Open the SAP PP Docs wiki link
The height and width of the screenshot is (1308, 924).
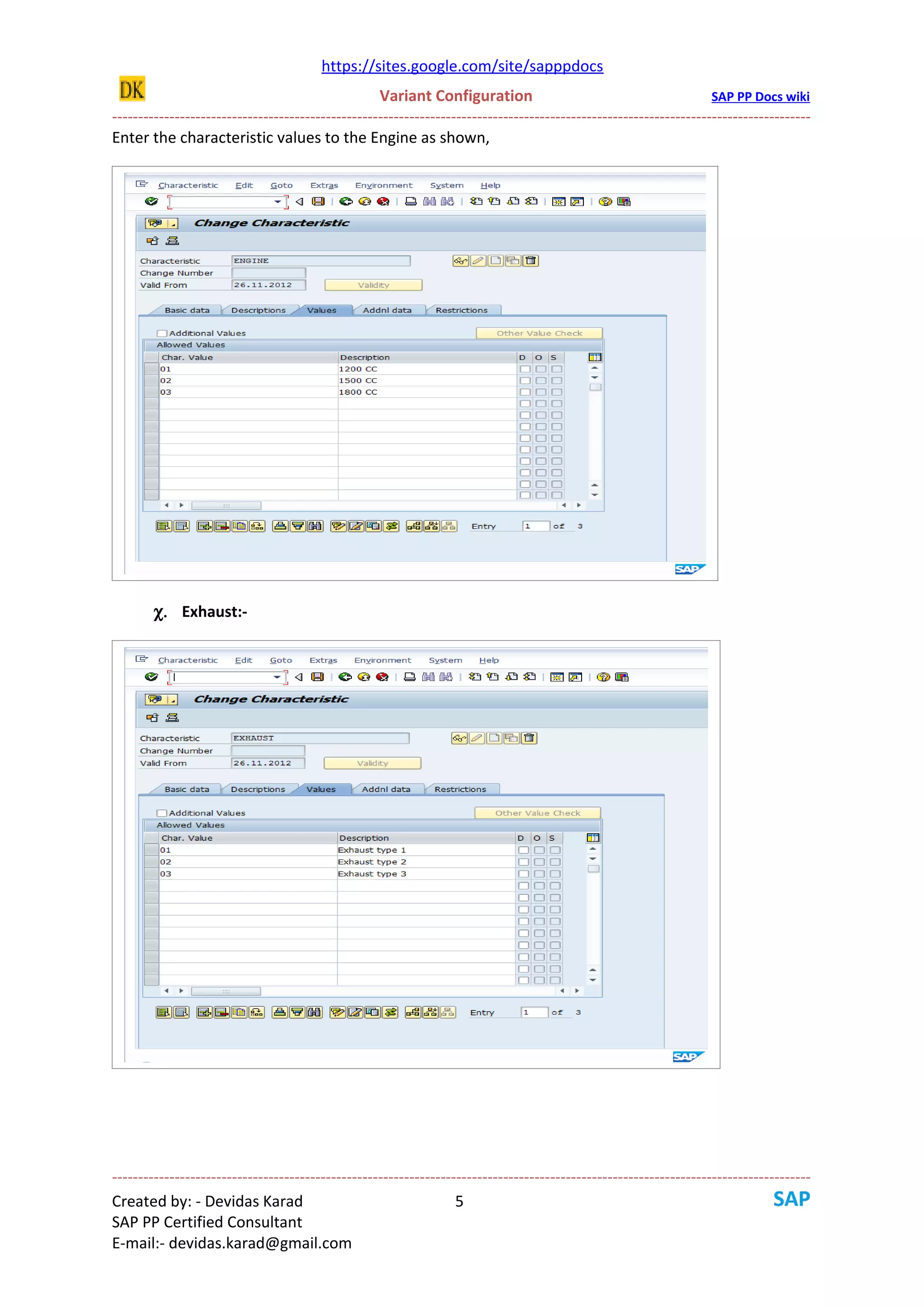[760, 97]
